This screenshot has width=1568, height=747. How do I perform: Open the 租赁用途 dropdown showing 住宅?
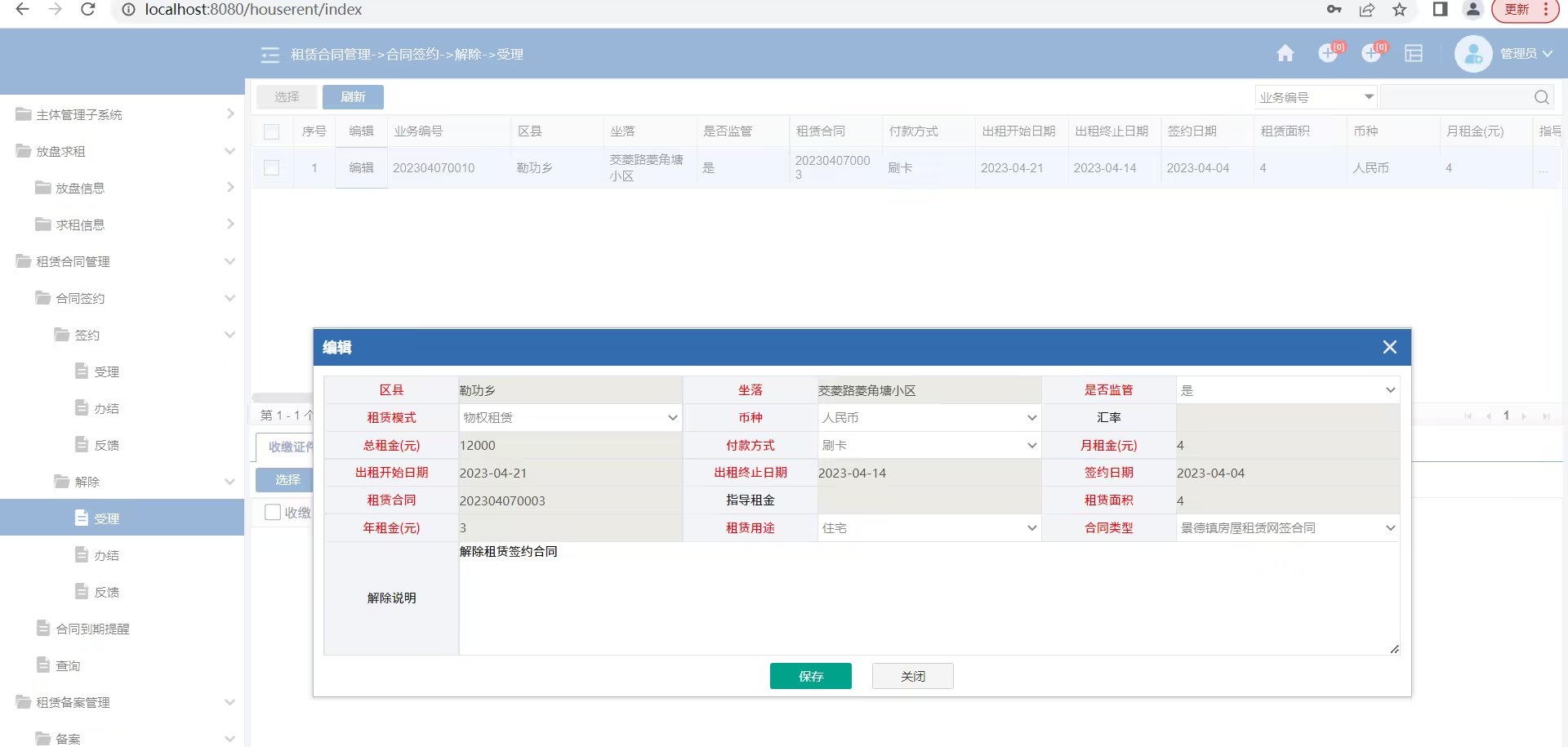(929, 527)
